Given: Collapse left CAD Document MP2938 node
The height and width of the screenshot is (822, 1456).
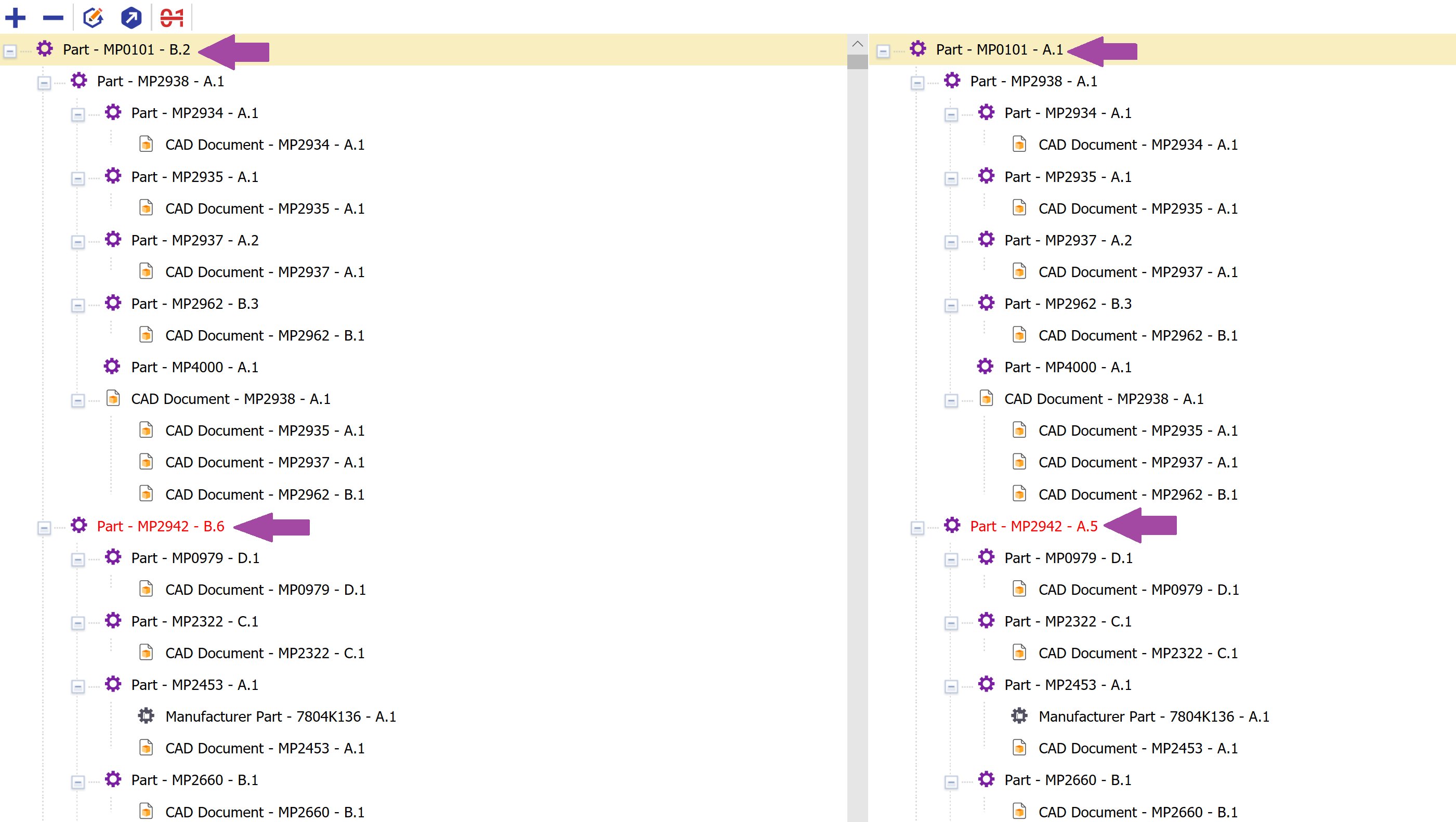Looking at the screenshot, I should point(78,400).
